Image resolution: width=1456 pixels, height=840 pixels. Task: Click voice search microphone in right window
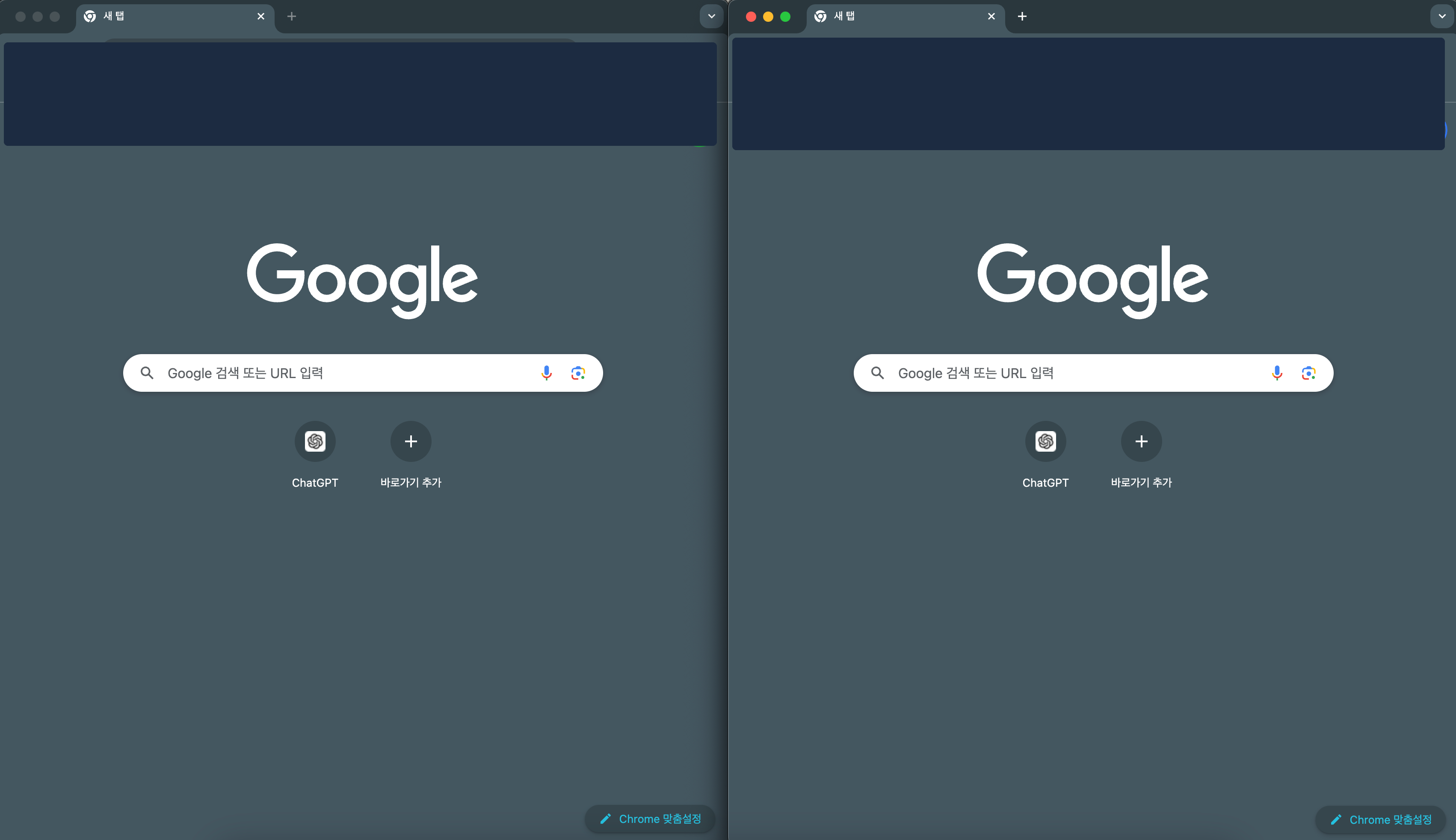click(1277, 373)
